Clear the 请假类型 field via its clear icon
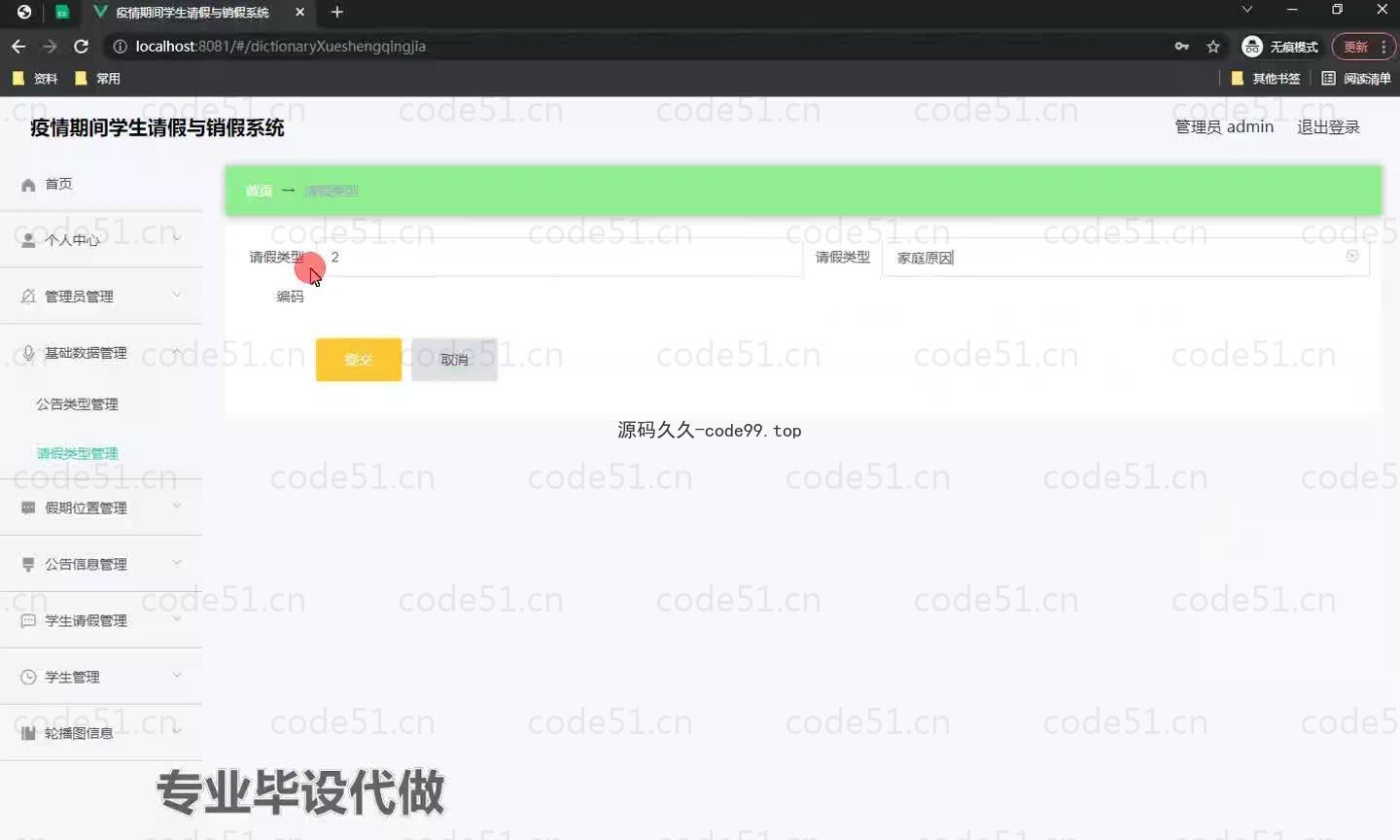The image size is (1400, 840). pos(1352,256)
